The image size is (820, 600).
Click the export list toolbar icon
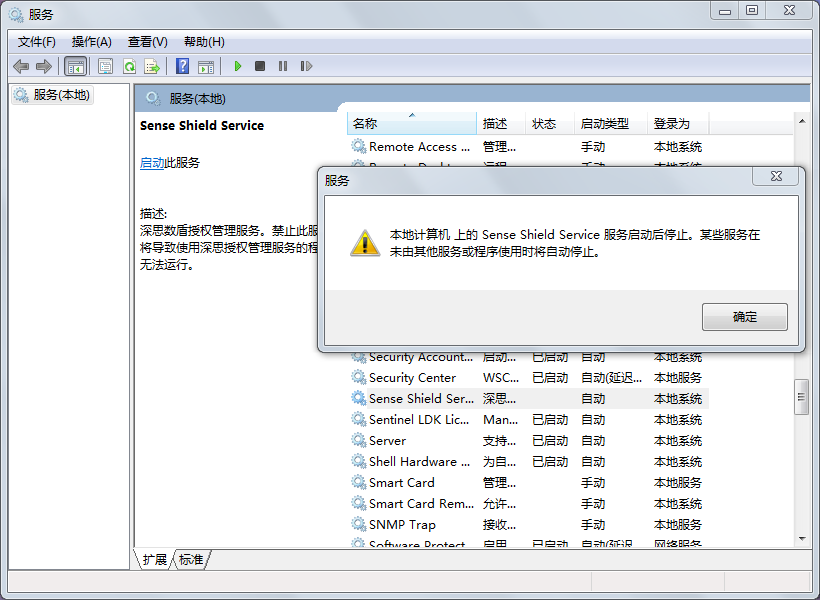coord(152,66)
